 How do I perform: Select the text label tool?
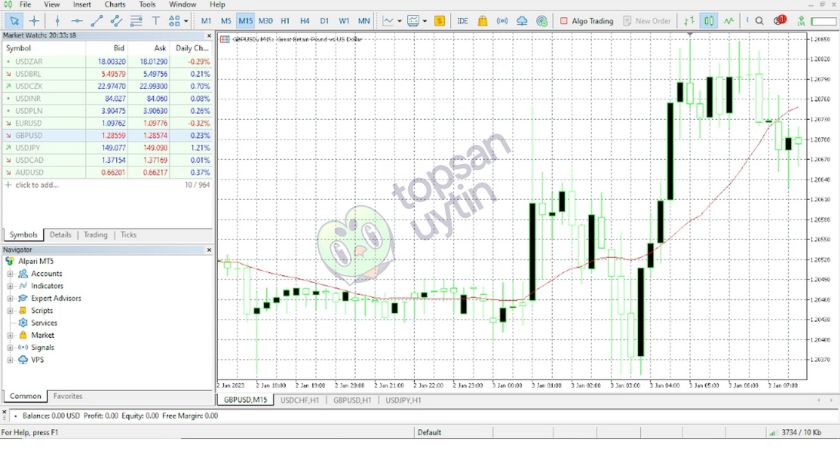point(156,20)
